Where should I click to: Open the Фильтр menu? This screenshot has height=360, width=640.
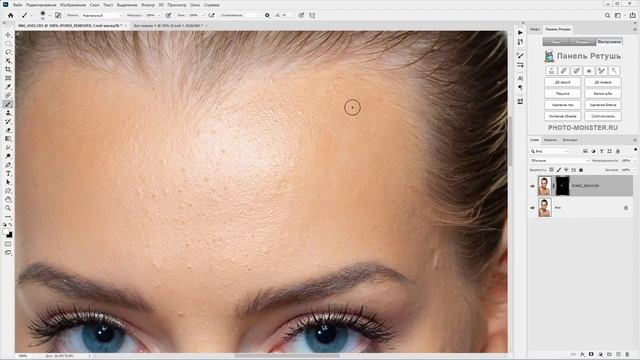[148, 5]
